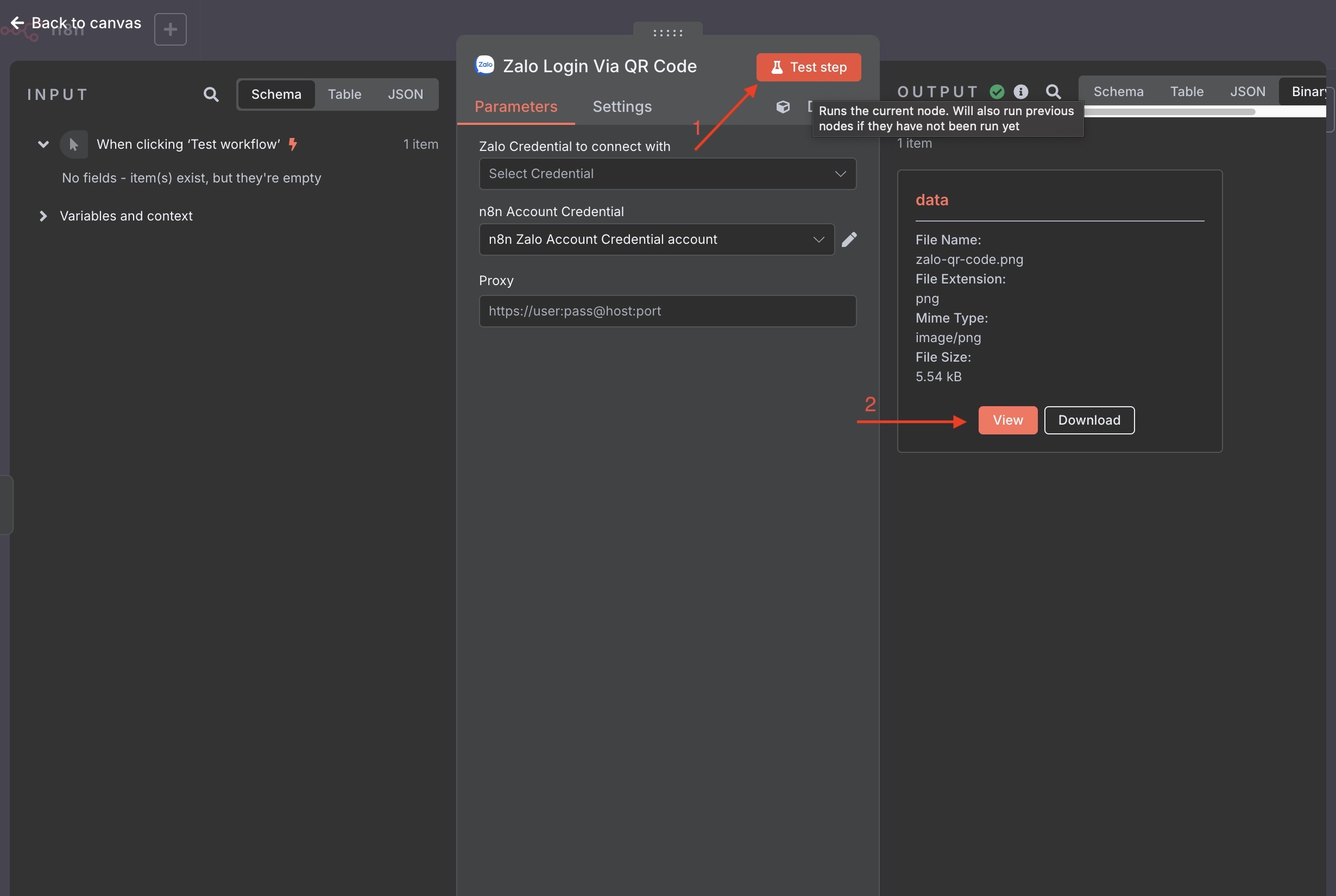Click the OUTPUT info icon
This screenshot has height=896, width=1336.
1020,91
